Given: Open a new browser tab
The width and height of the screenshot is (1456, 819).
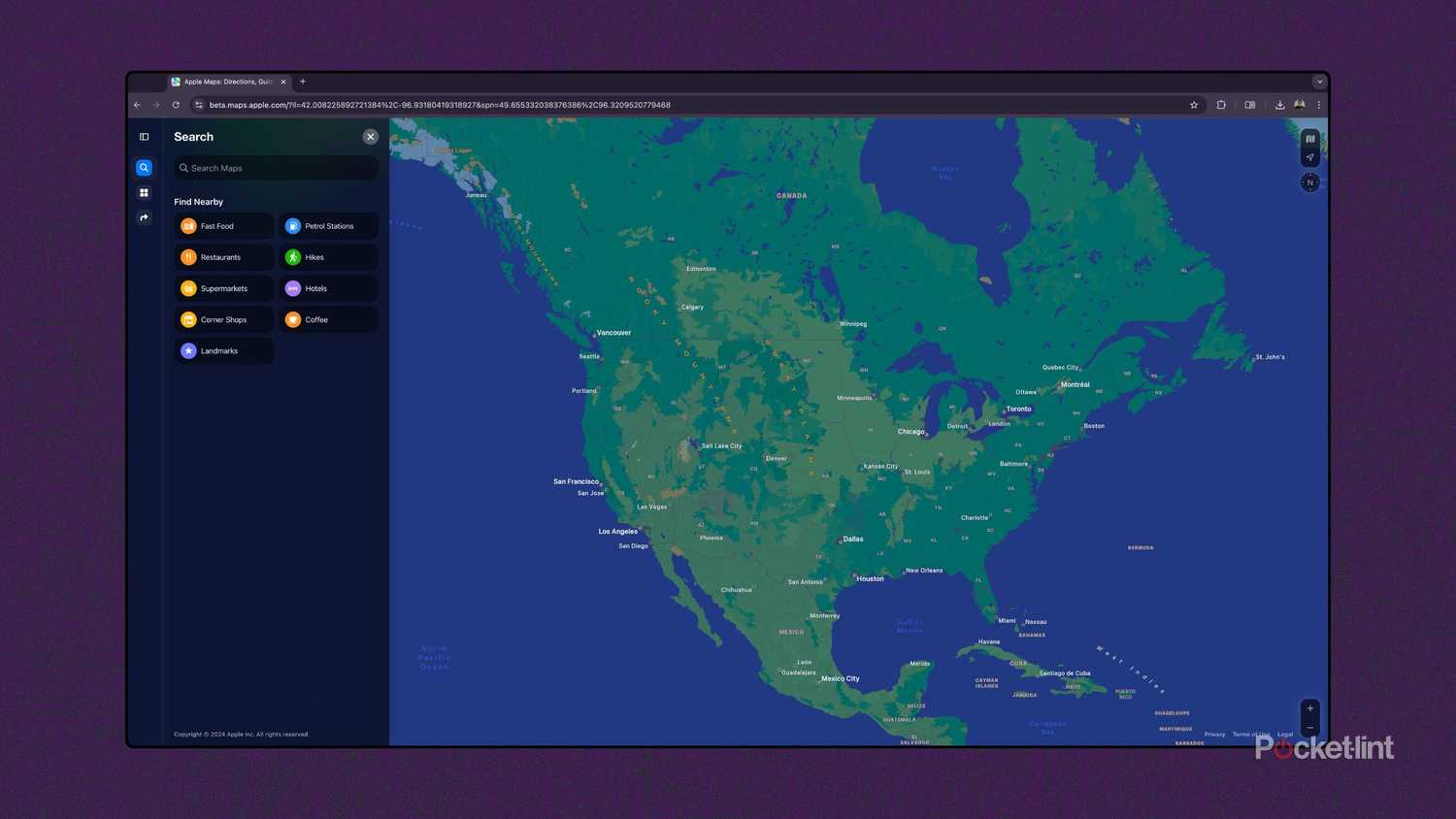Looking at the screenshot, I should pyautogui.click(x=303, y=82).
